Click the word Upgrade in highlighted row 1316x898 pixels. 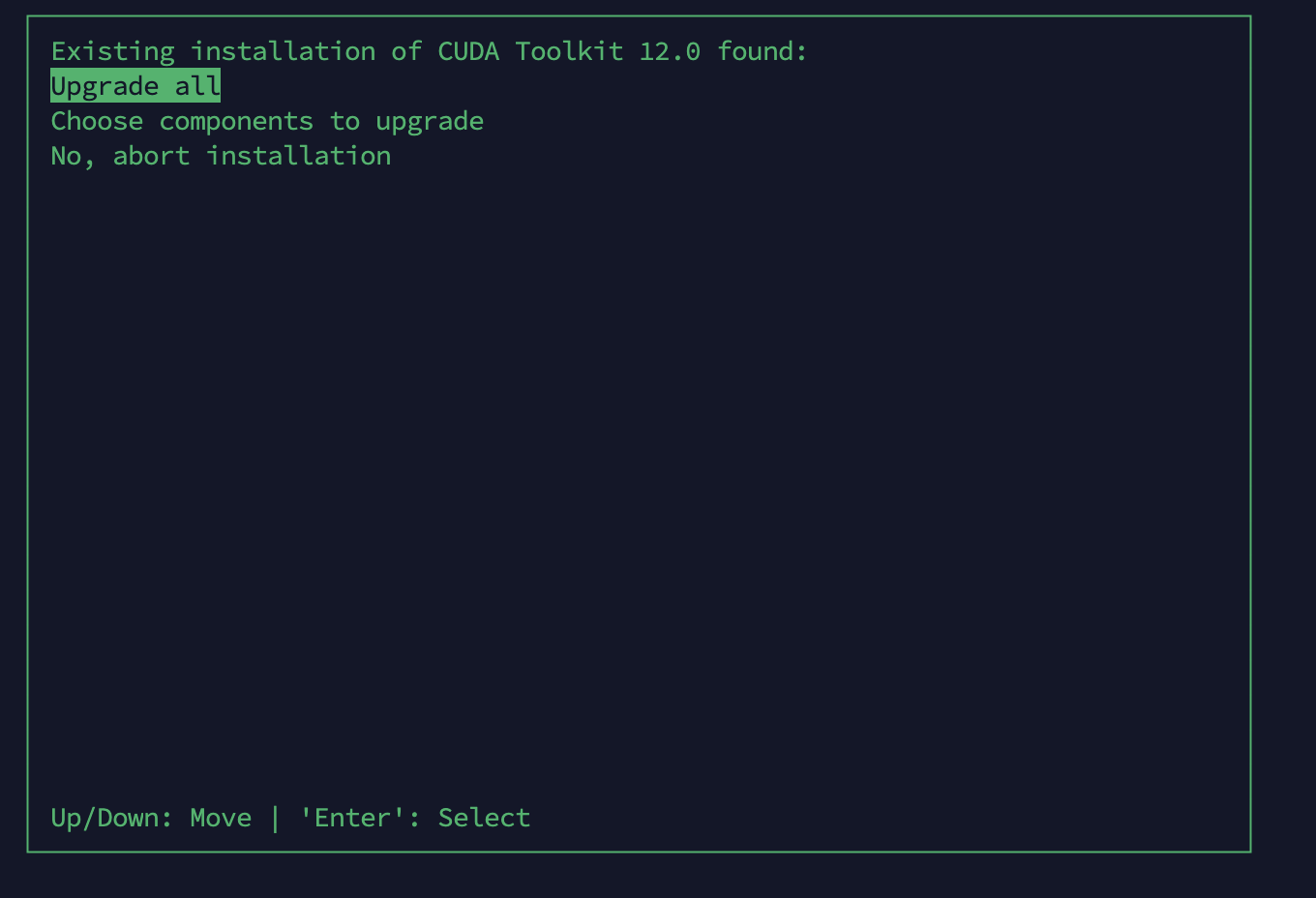(x=105, y=87)
